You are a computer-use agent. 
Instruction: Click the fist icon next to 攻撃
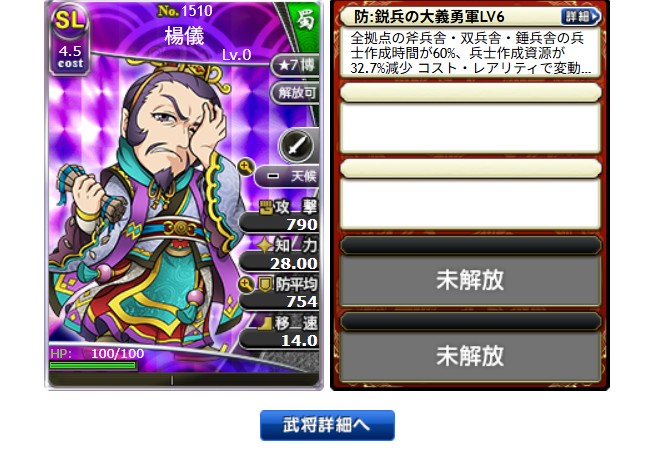coord(266,206)
